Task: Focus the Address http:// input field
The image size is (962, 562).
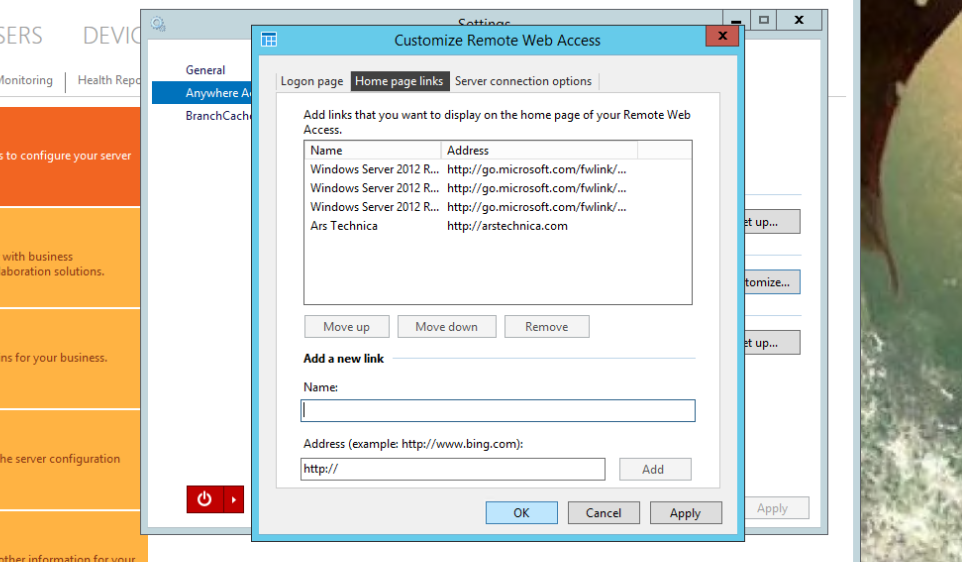Action: 453,469
